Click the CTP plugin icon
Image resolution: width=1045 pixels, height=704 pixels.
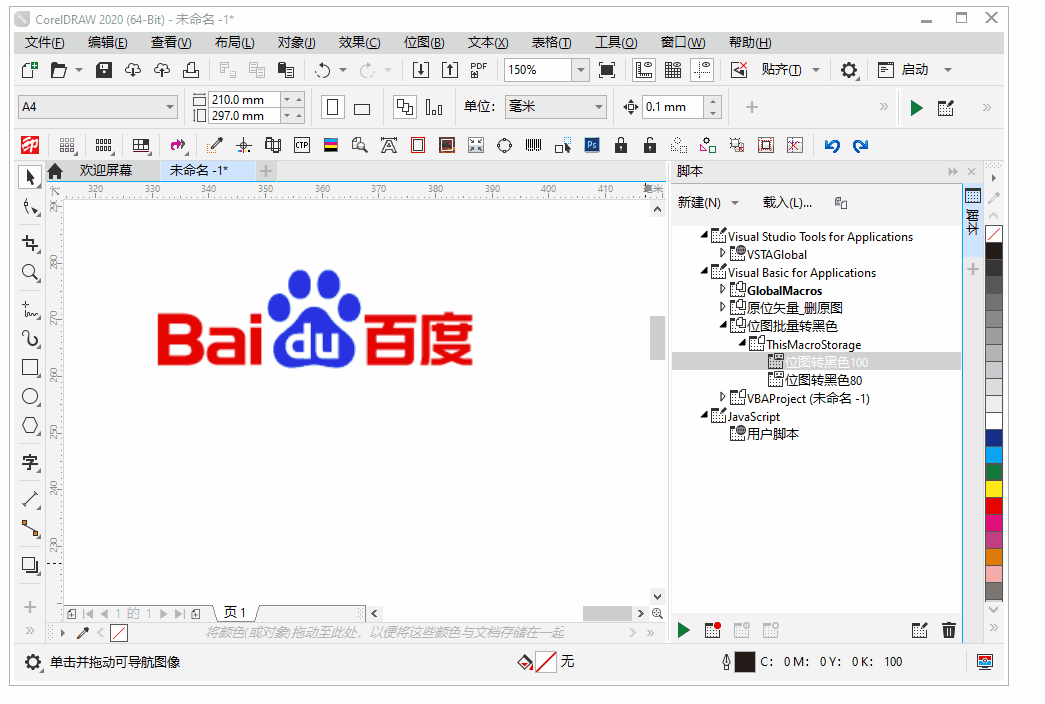click(x=302, y=145)
